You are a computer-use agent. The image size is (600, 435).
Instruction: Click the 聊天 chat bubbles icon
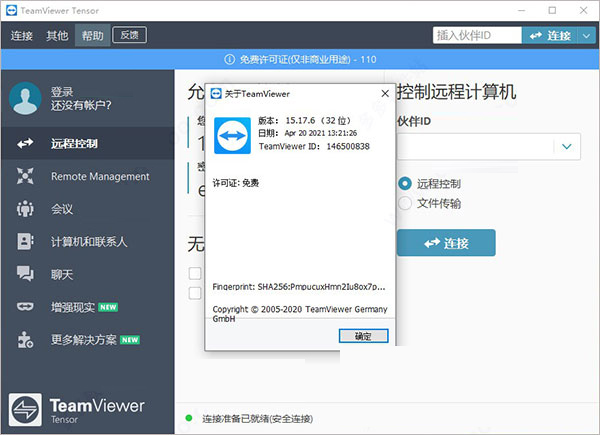click(x=25, y=274)
